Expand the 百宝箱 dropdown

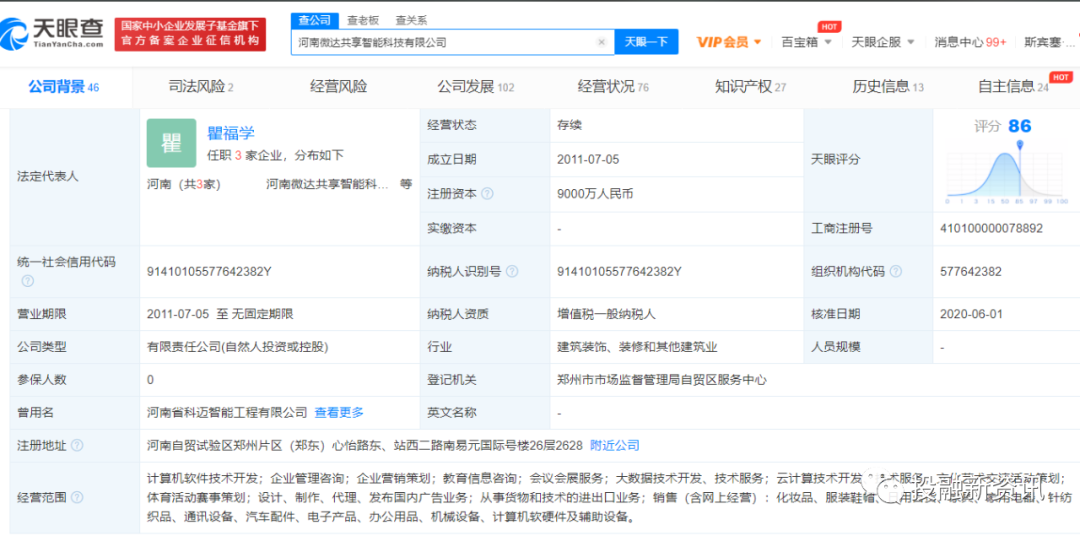pos(807,42)
